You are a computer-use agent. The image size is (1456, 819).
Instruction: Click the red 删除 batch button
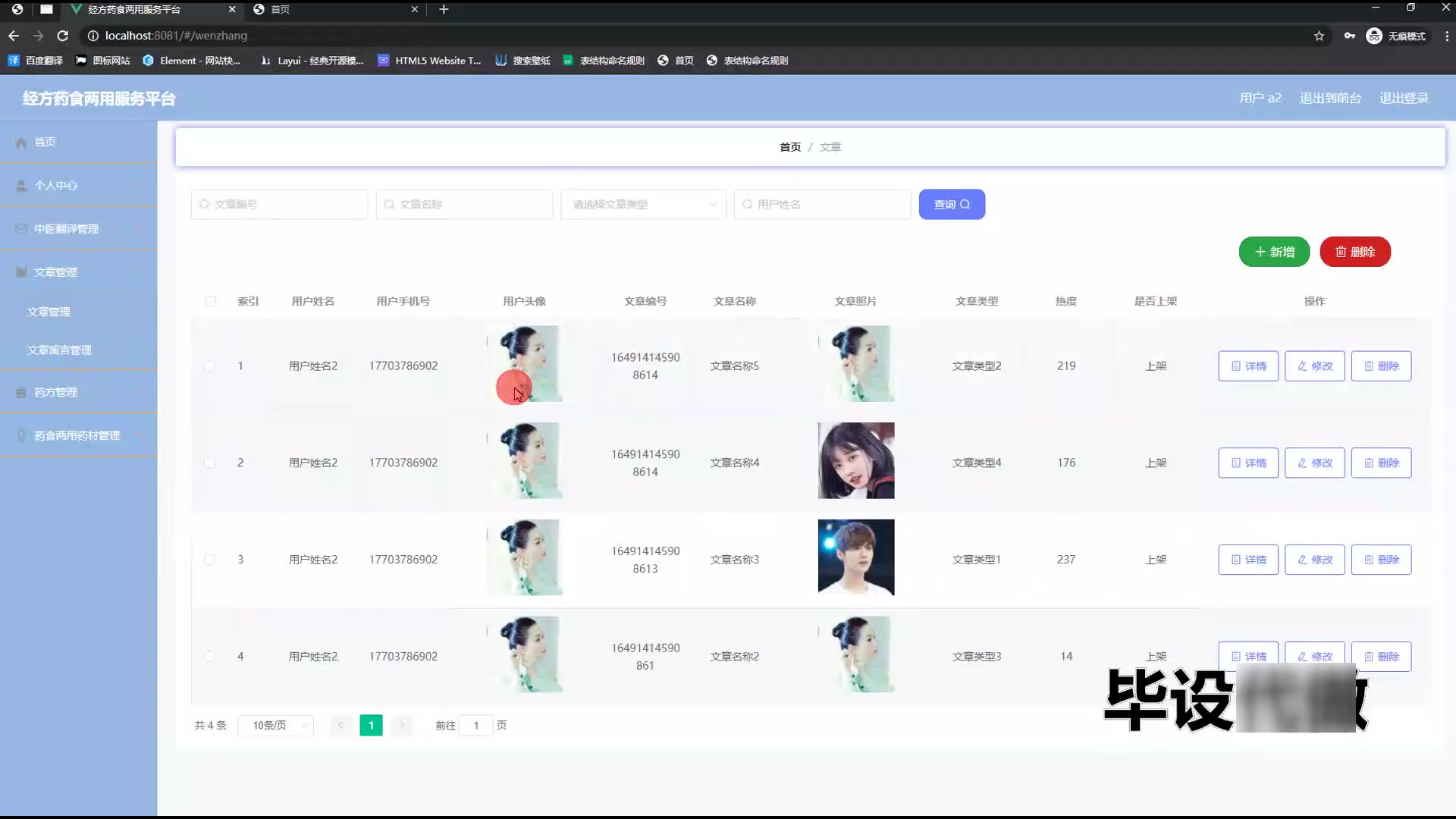(x=1355, y=252)
